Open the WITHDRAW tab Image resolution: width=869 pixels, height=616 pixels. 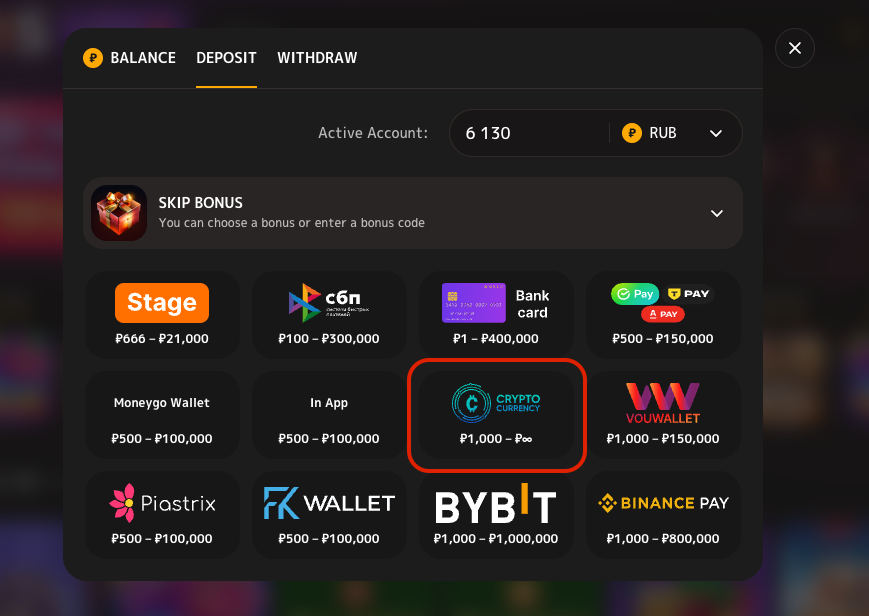tap(317, 58)
